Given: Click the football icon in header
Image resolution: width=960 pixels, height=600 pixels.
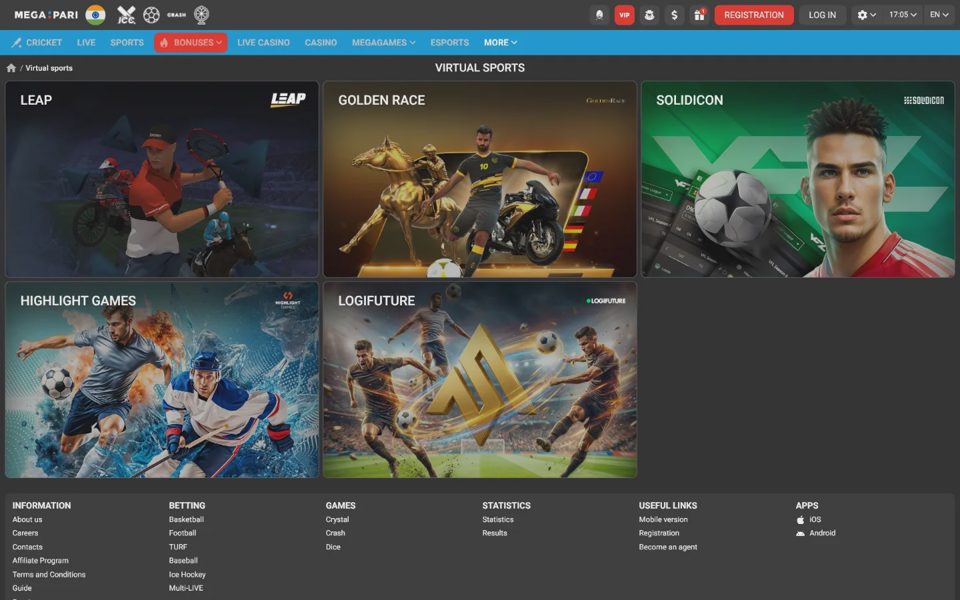Looking at the screenshot, I should [151, 15].
